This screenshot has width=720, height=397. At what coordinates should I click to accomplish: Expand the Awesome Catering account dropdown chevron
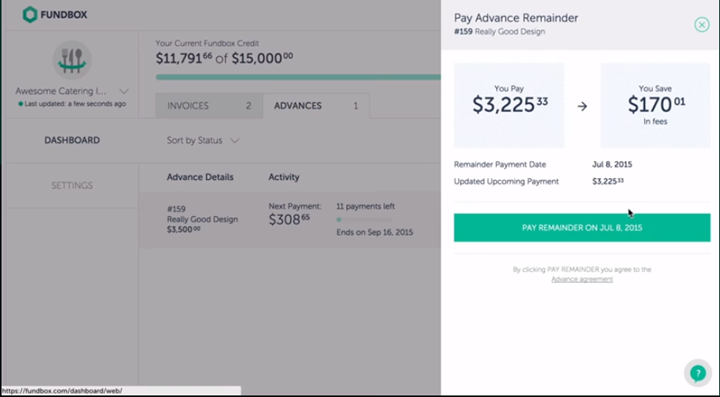(124, 91)
